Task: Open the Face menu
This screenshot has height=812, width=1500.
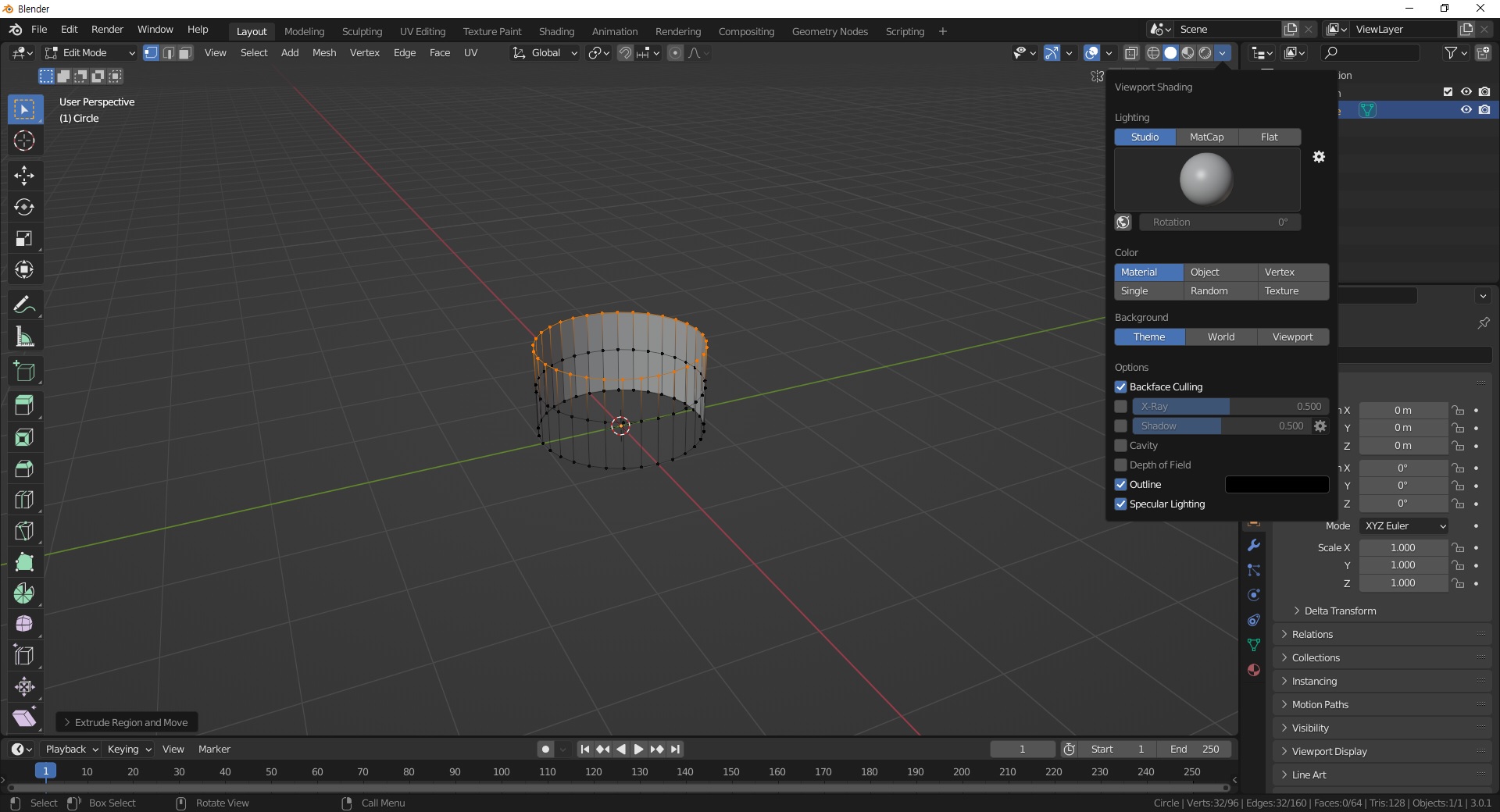Action: click(440, 53)
